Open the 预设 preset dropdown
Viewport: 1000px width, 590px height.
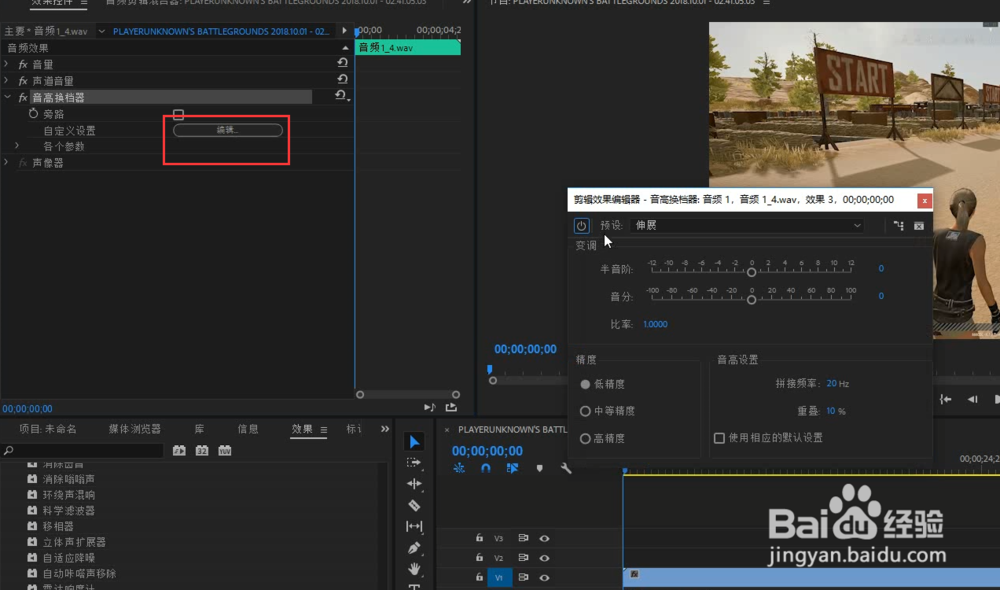pos(747,225)
